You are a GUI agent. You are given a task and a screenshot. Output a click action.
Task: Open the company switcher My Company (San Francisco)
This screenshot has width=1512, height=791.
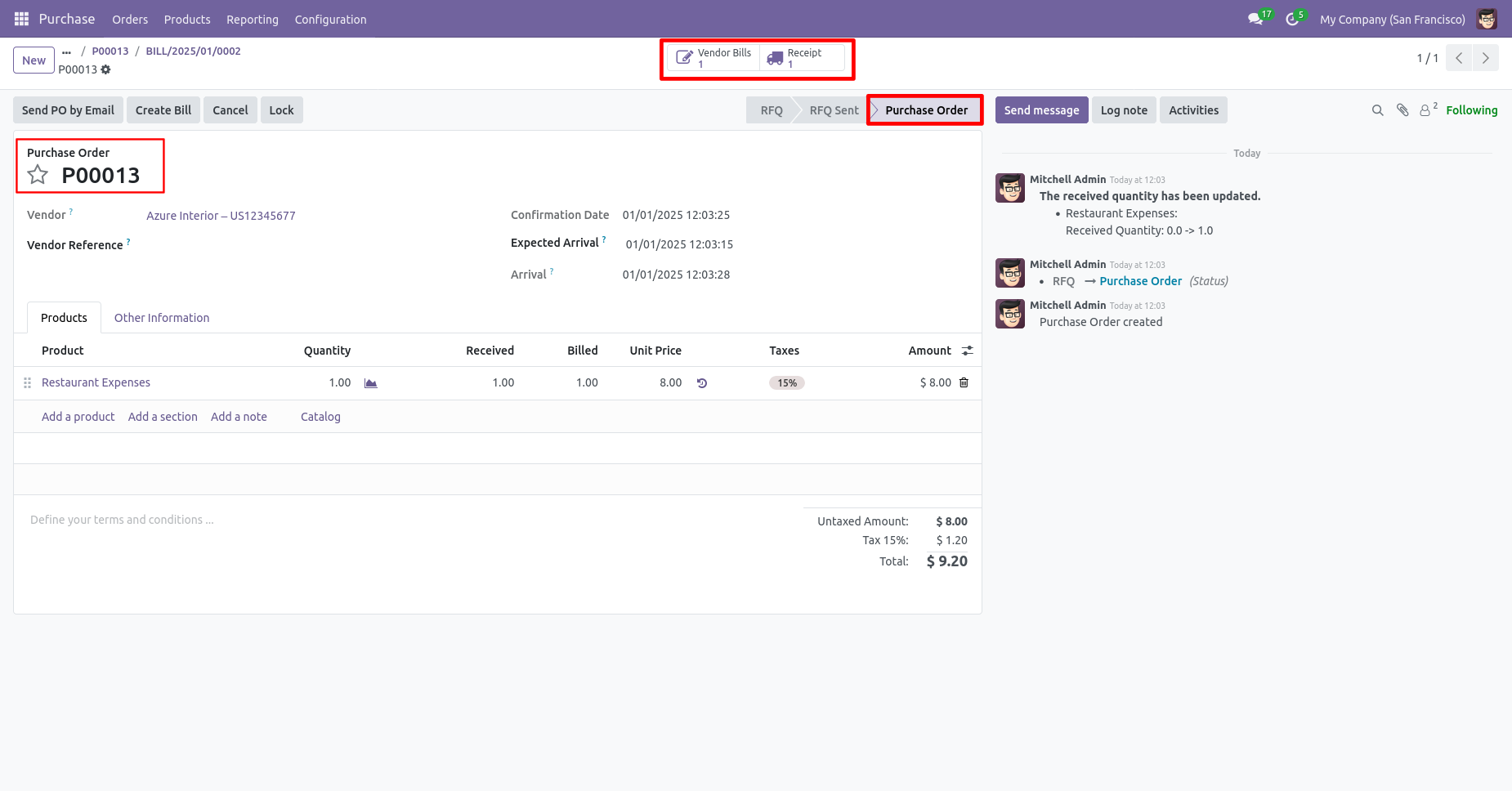click(x=1393, y=19)
